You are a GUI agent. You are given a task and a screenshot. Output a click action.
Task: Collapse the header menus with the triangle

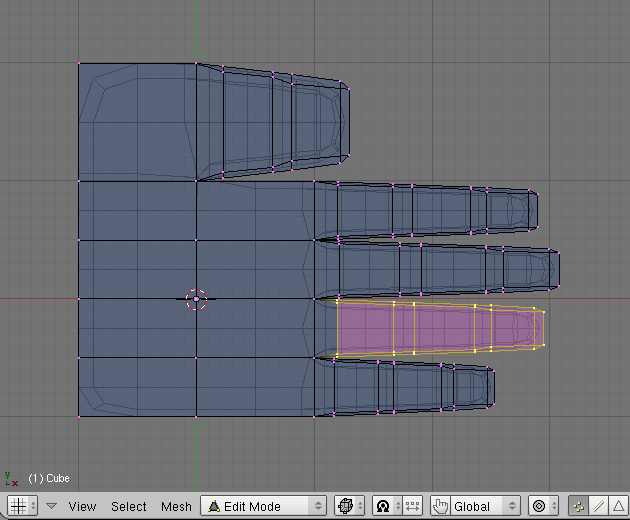[51, 506]
